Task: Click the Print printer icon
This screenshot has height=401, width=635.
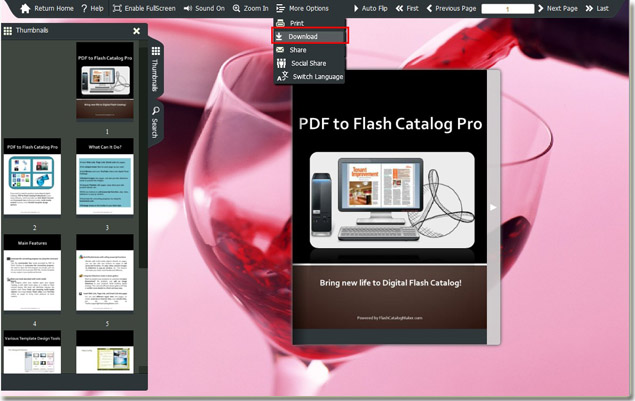Action: (x=280, y=23)
